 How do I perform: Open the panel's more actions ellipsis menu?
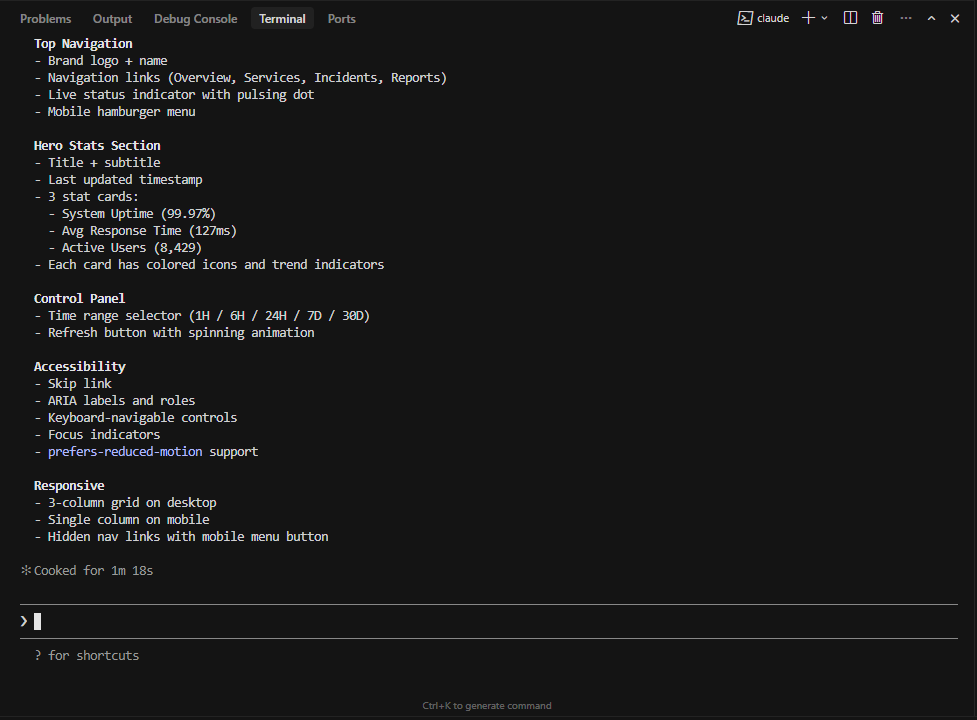point(905,18)
